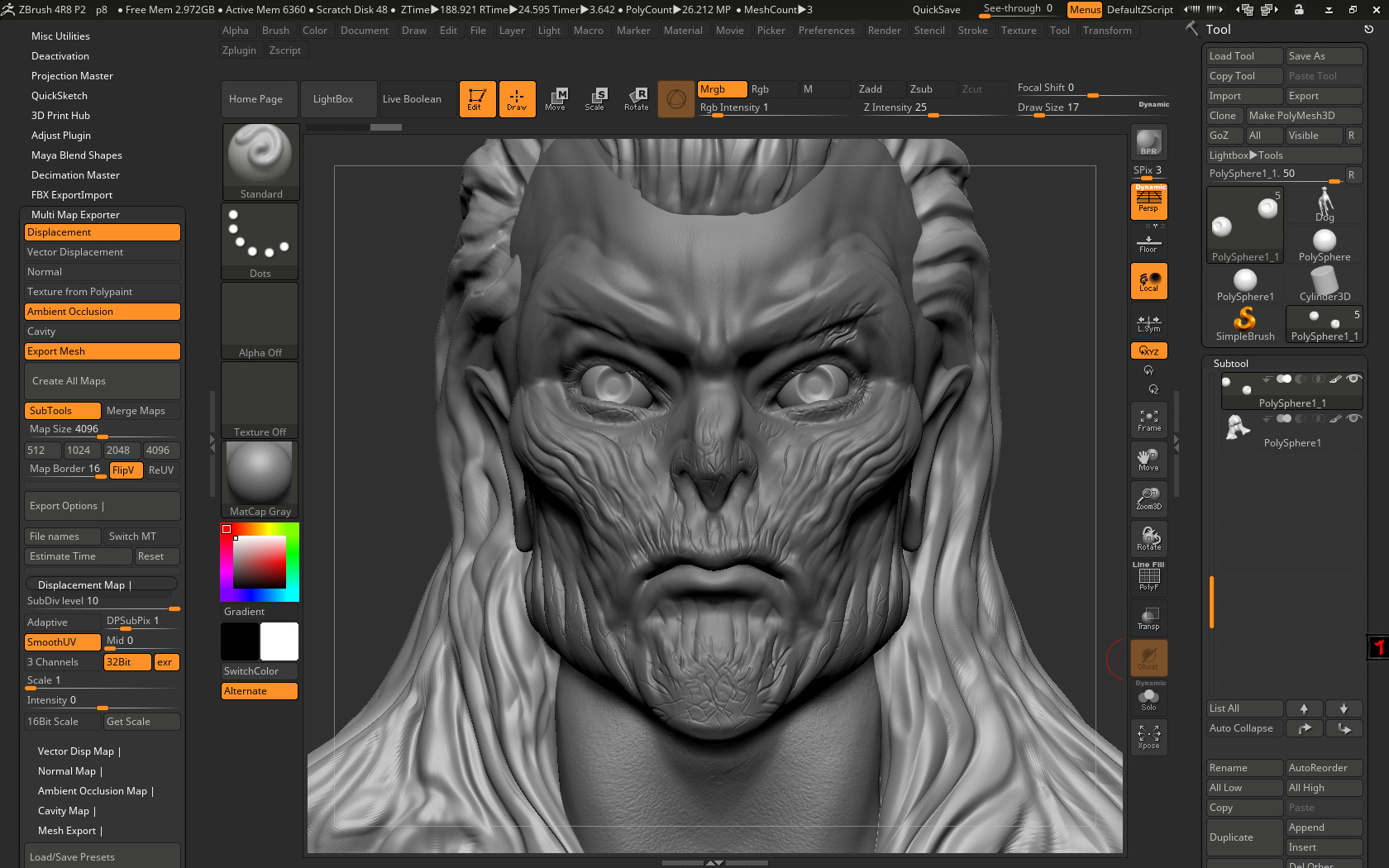Hide the PolySphere1 subtool with eye icon
Viewport: 1389px width, 868px height.
[1353, 418]
